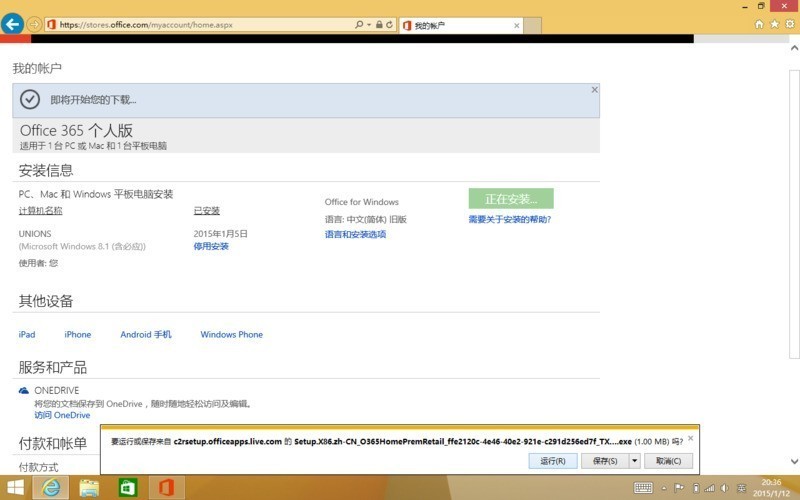The height and width of the screenshot is (500, 800).
Task: Open the Office taskbar icon
Action: click(x=166, y=488)
